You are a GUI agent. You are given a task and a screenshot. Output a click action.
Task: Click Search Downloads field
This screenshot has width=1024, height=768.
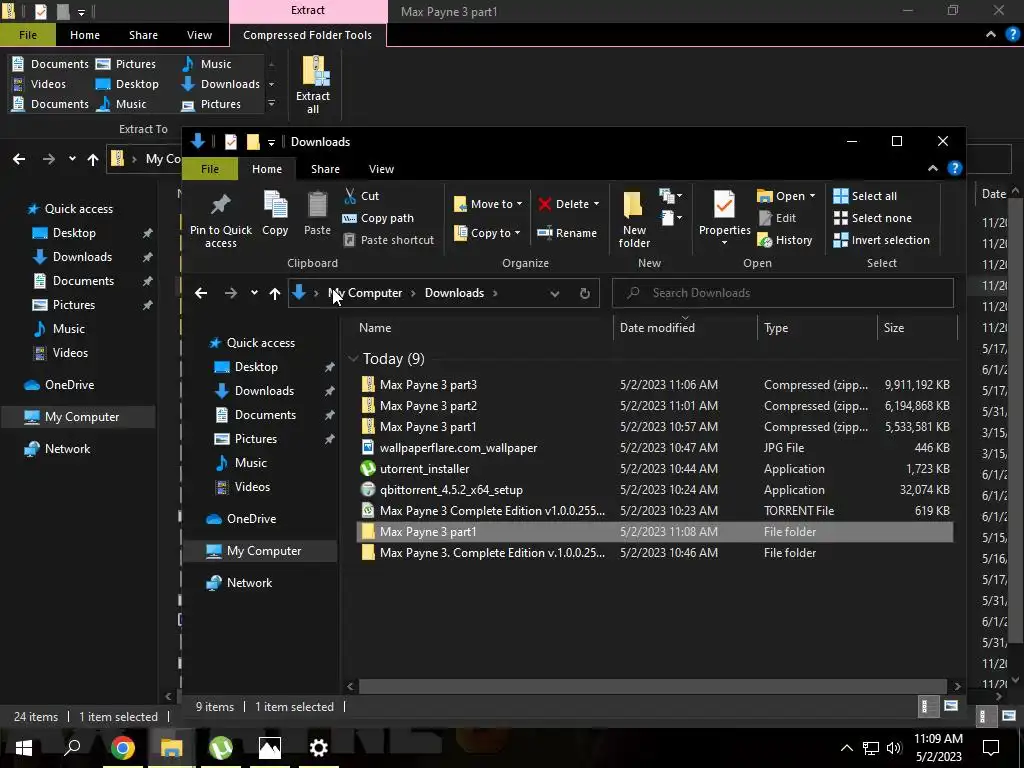[782, 293]
